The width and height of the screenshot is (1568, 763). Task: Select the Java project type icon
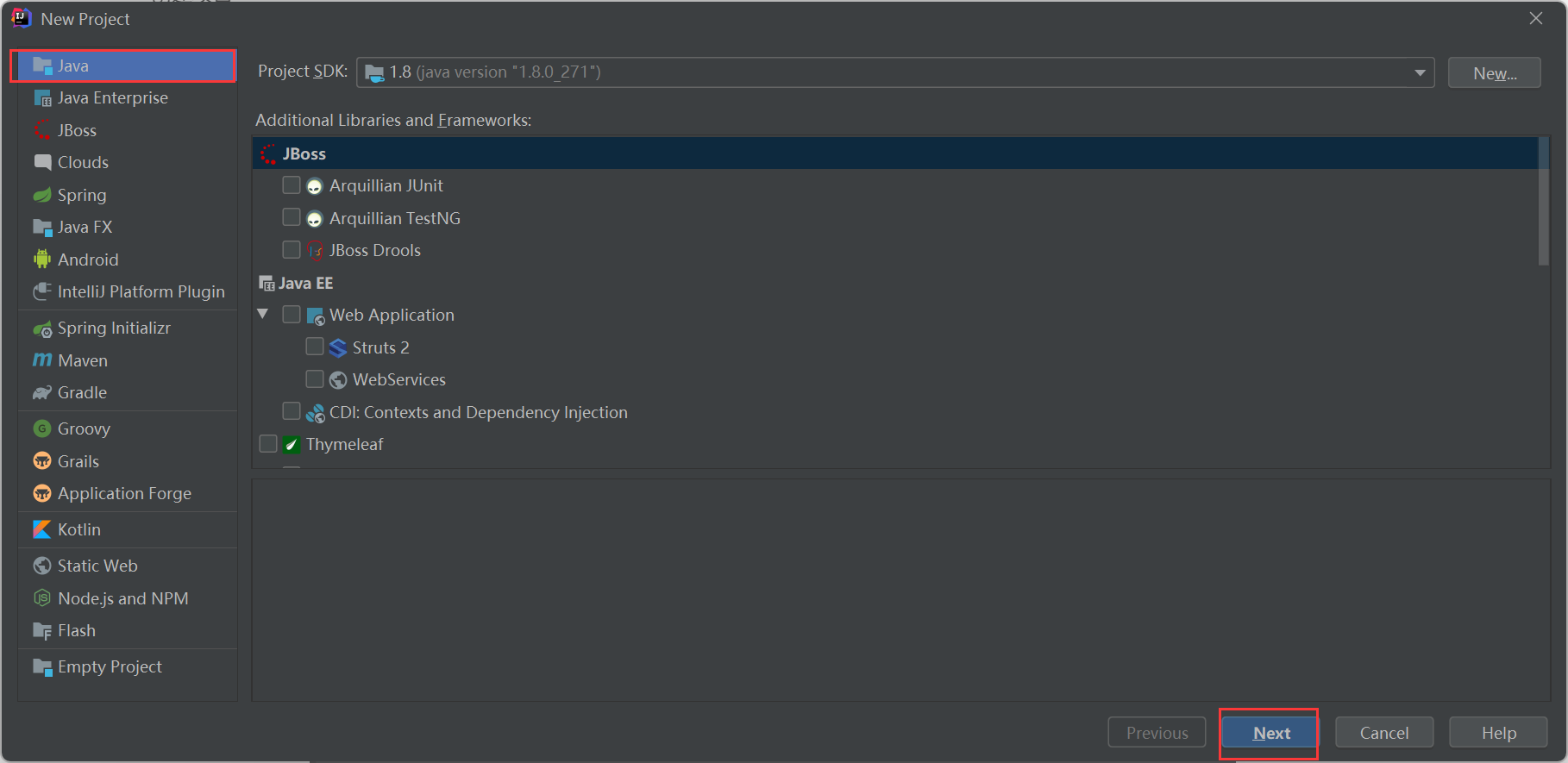pos(42,66)
